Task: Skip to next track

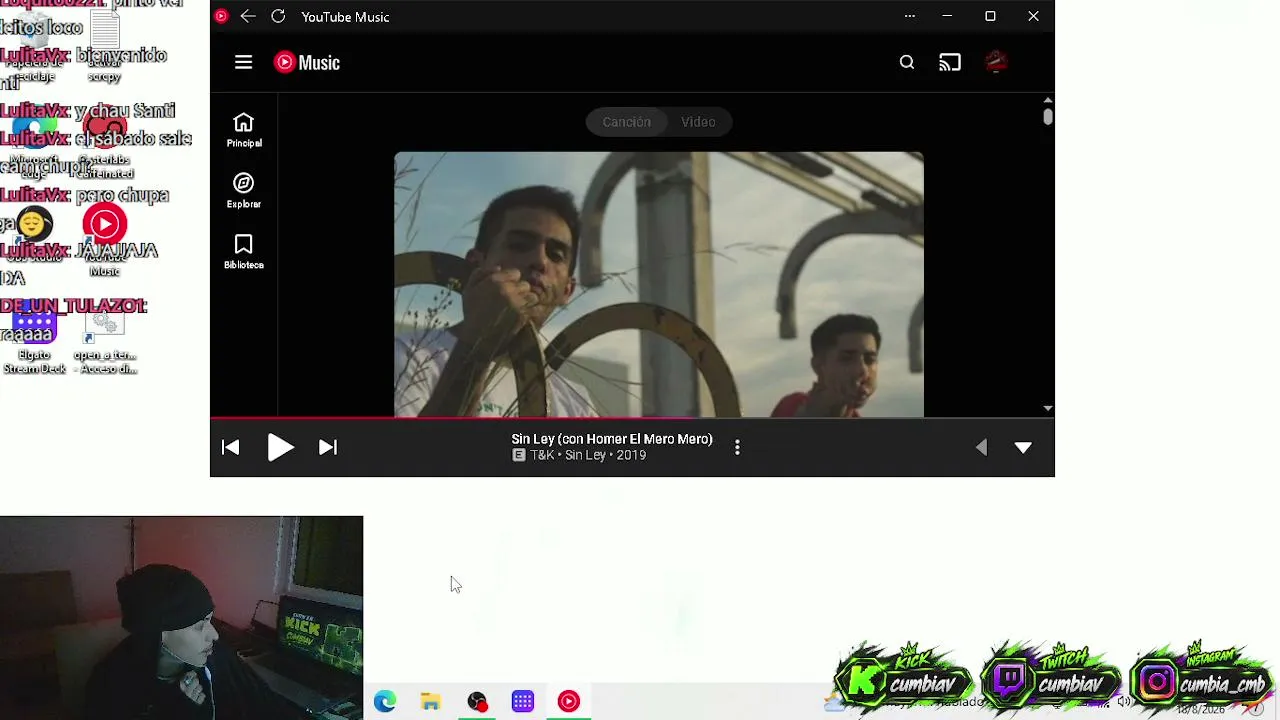Action: 328,447
